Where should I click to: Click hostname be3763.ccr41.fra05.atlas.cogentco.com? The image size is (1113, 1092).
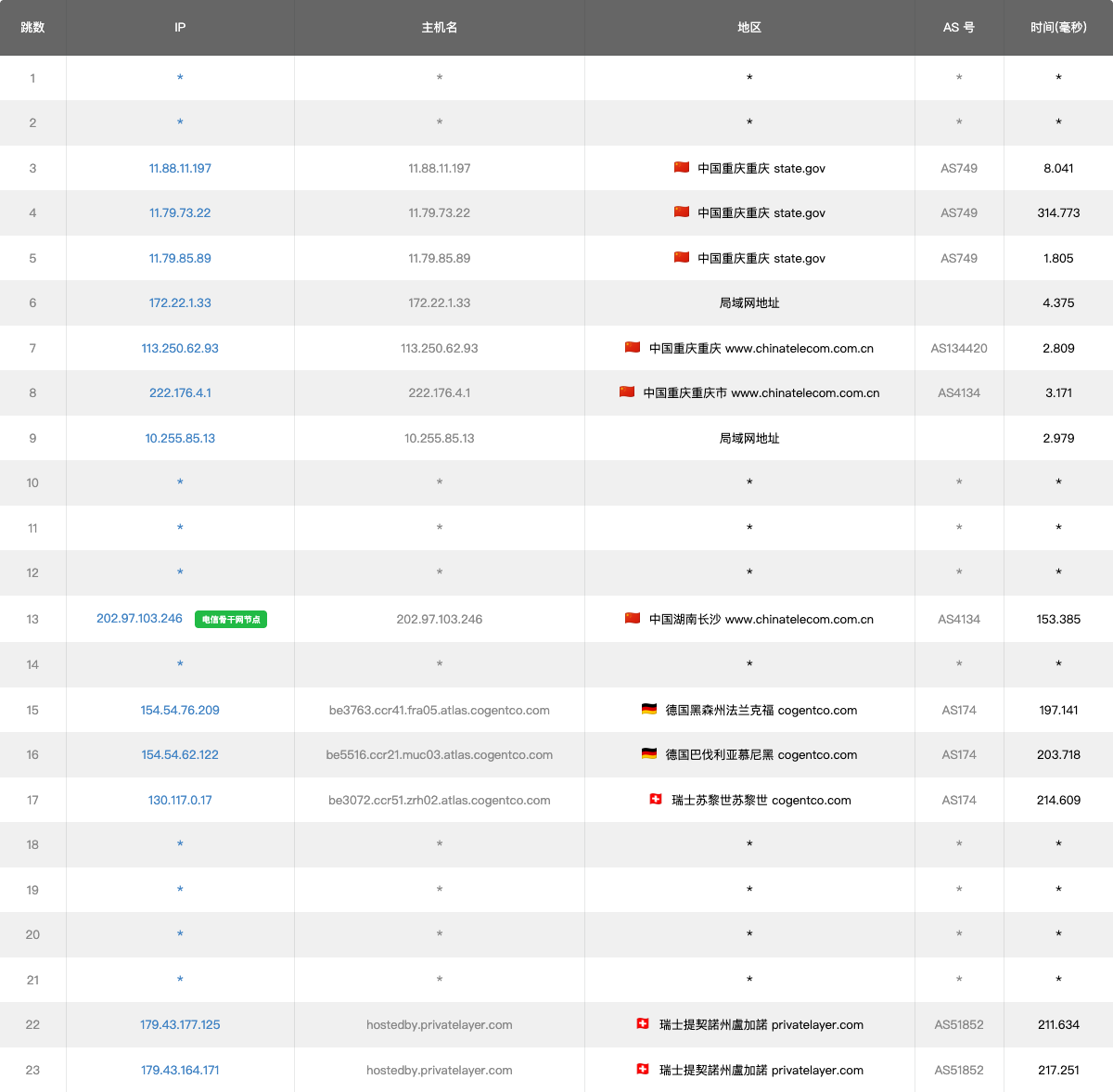point(440,711)
